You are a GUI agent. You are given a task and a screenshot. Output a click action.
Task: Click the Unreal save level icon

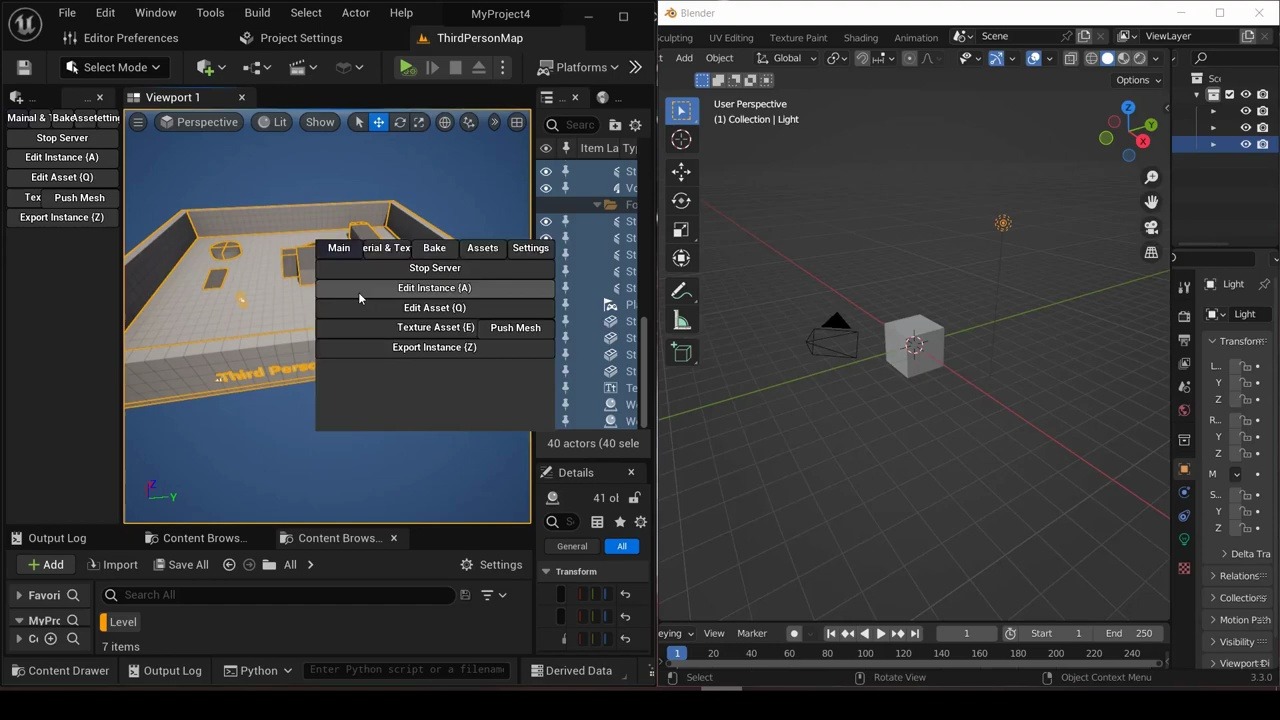point(24,67)
